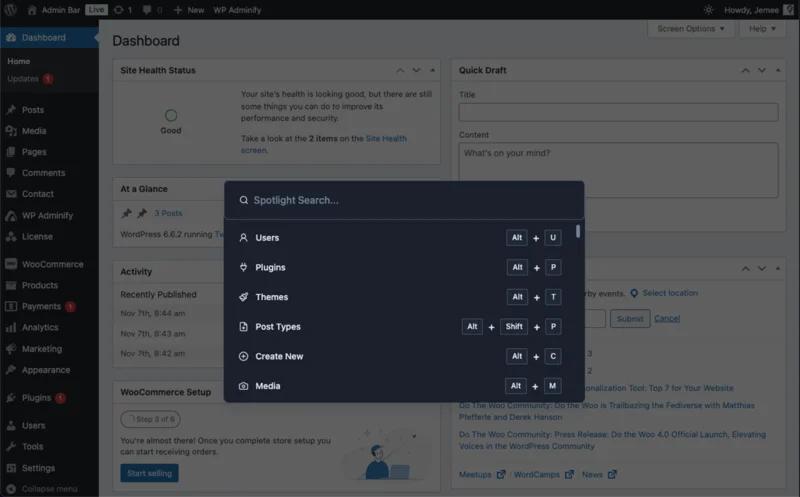Open the Admin Bar site home link

pyautogui.click(x=54, y=10)
